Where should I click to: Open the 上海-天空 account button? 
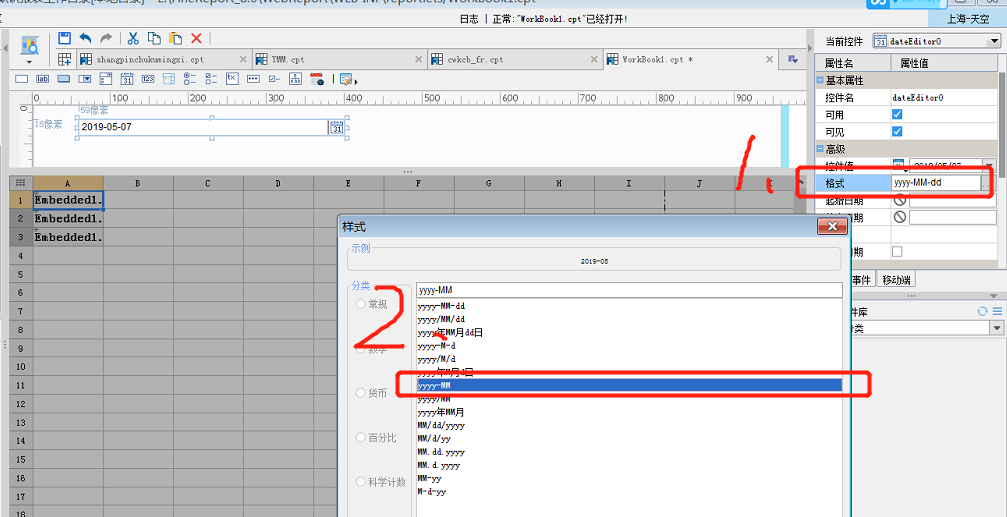pyautogui.click(x=970, y=19)
